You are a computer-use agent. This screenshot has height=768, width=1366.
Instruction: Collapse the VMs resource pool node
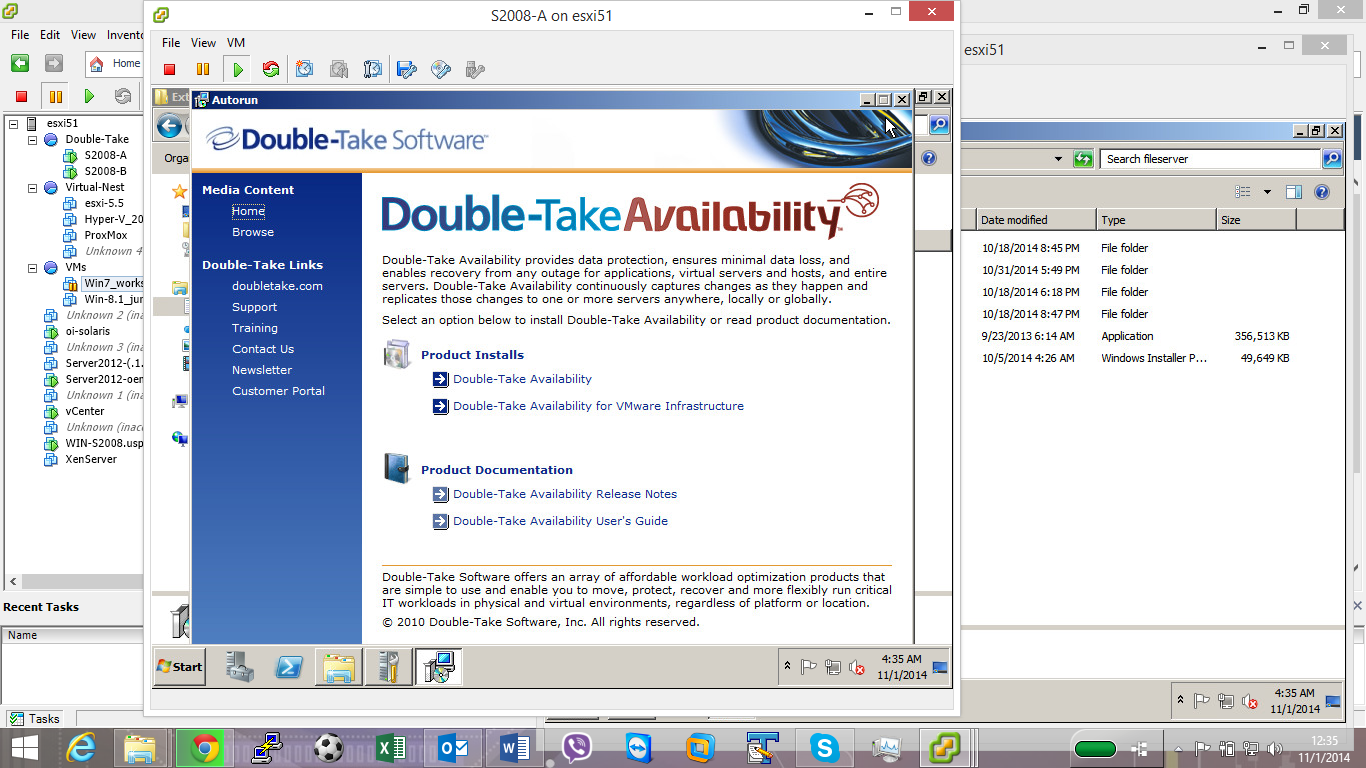coord(32,267)
